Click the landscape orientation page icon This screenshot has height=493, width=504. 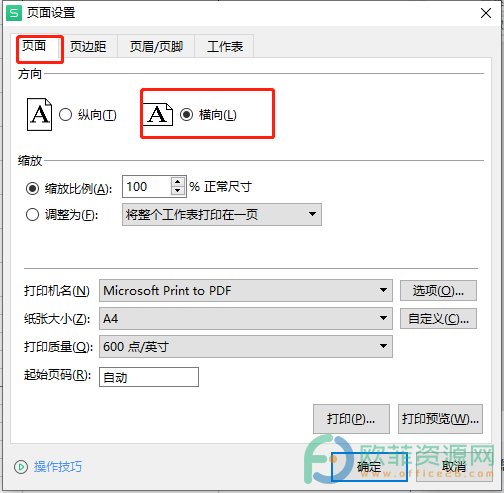click(158, 115)
